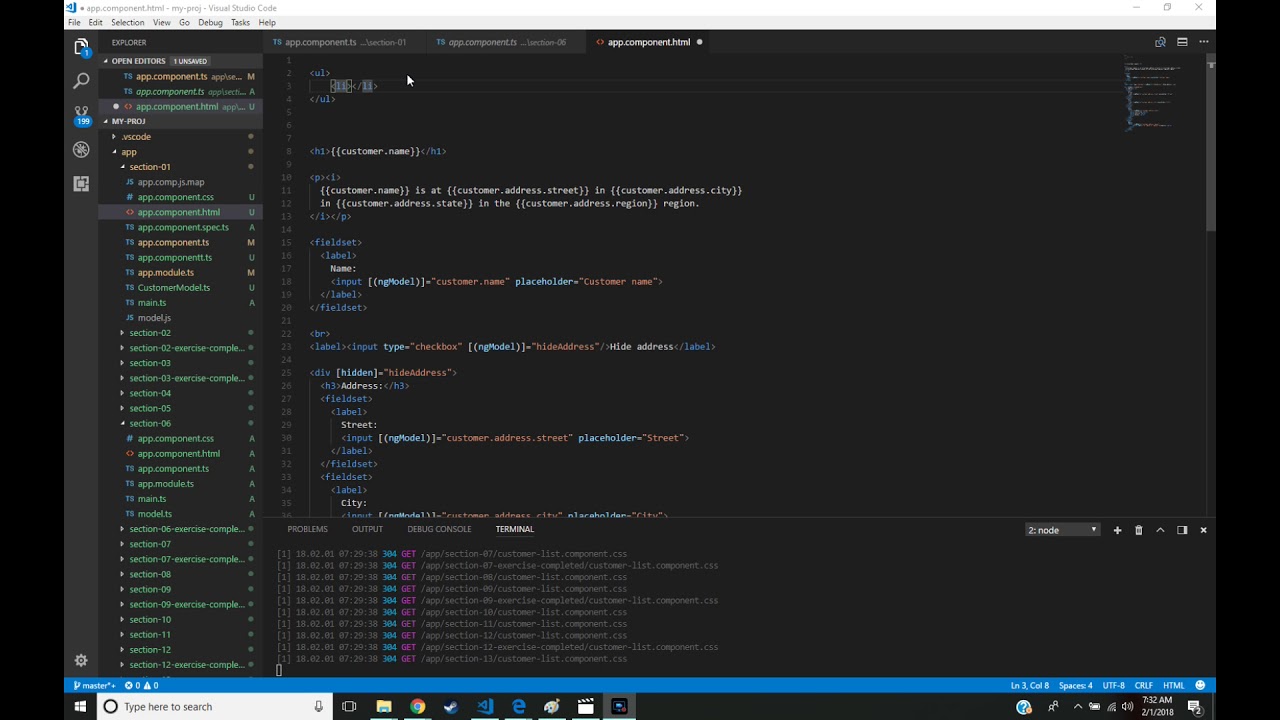
Task: Open app.component.css in section-01
Action: 175,197
